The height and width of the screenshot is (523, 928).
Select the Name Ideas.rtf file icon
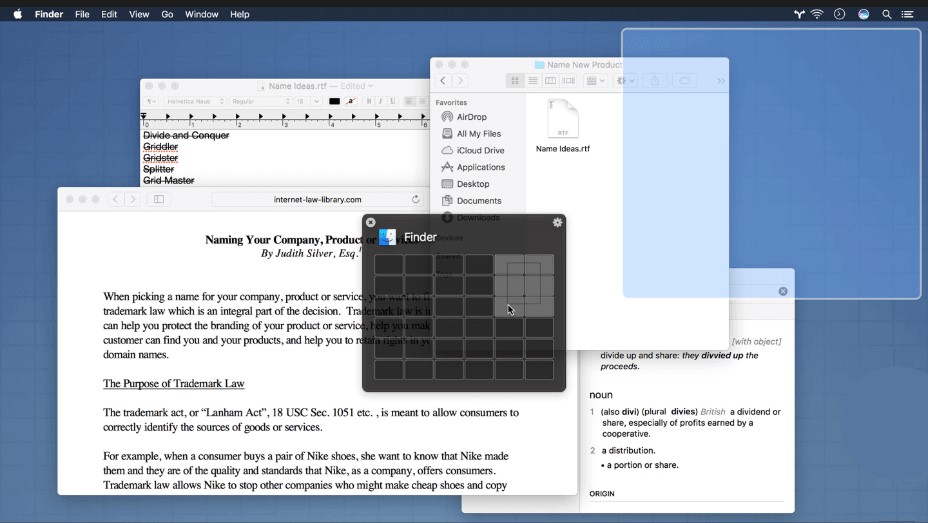pyautogui.click(x=563, y=119)
